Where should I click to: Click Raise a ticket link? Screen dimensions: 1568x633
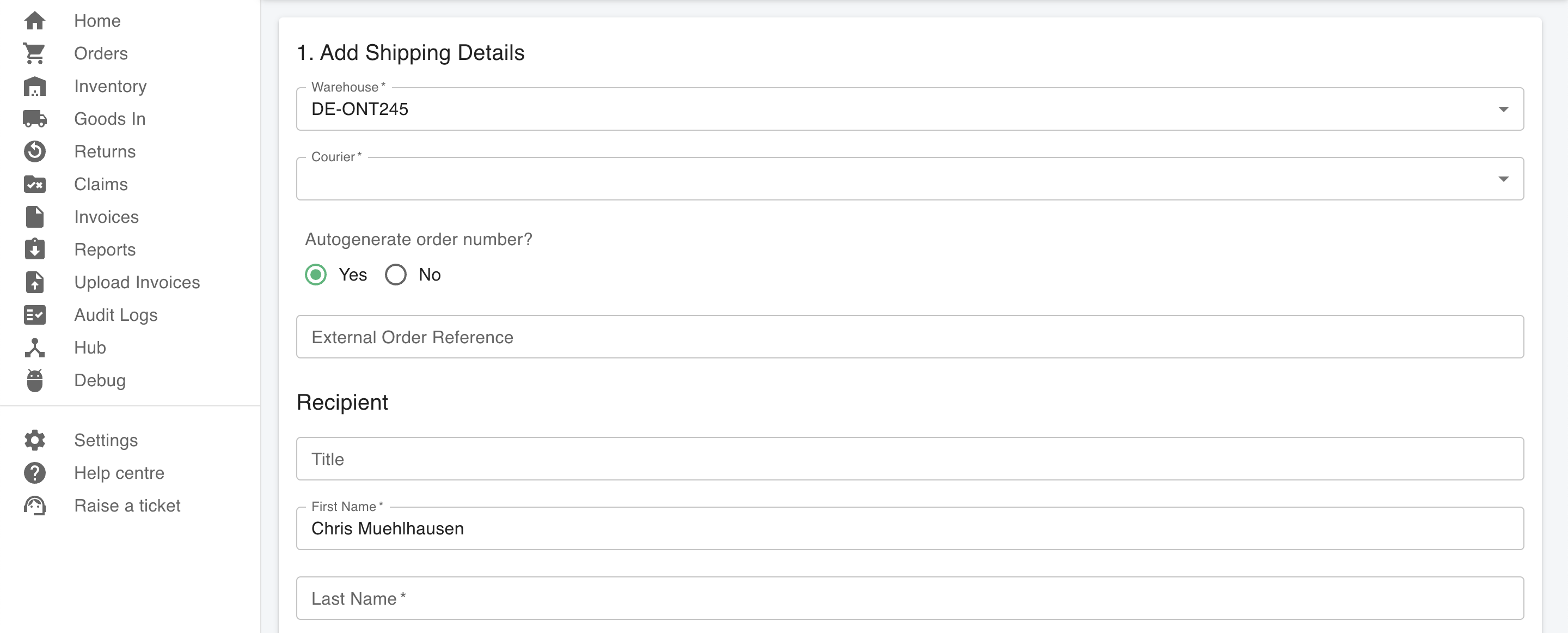pos(127,506)
